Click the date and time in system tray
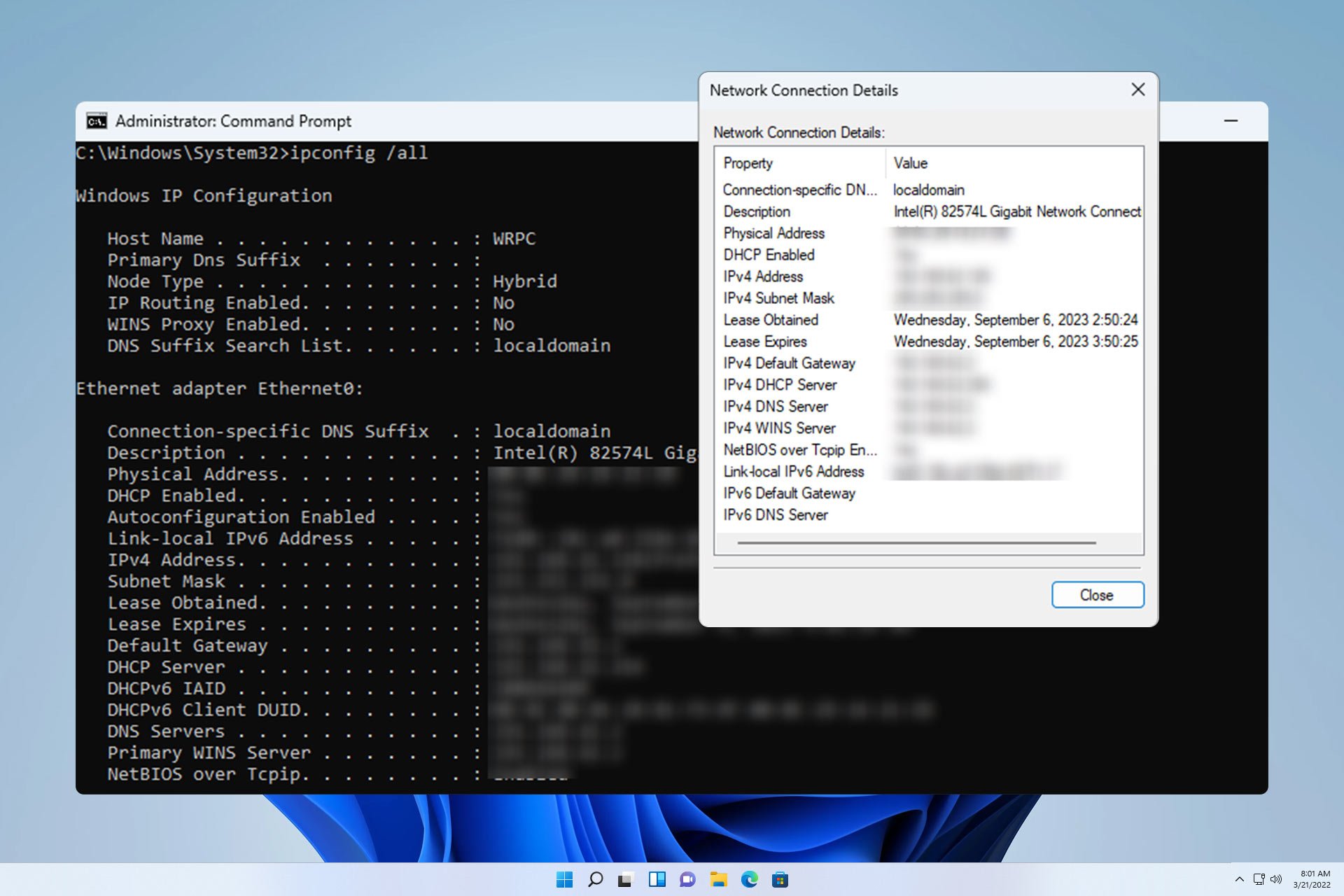Screen dimensions: 1344x896 coord(1312,880)
